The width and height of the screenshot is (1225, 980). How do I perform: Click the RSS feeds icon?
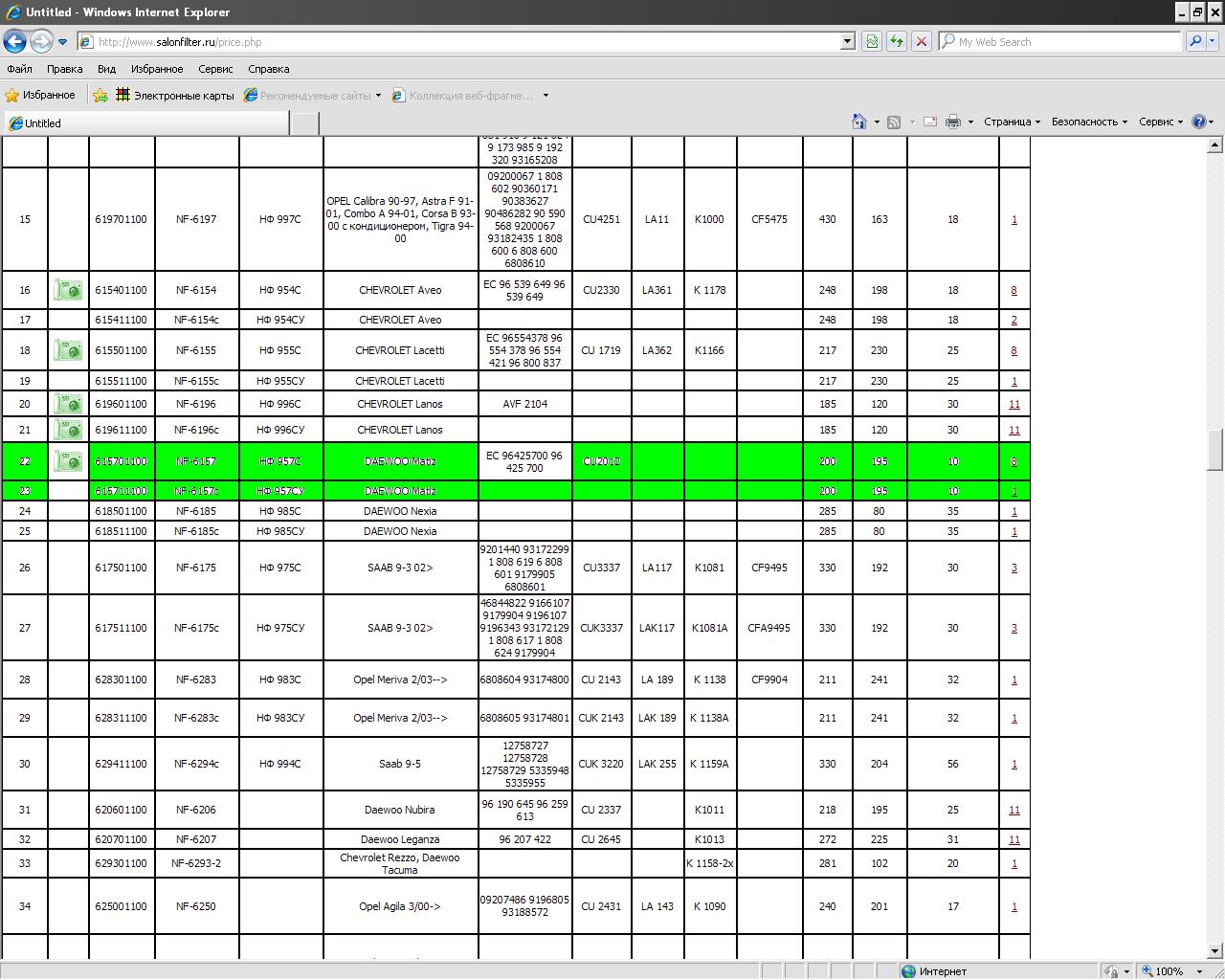click(894, 122)
